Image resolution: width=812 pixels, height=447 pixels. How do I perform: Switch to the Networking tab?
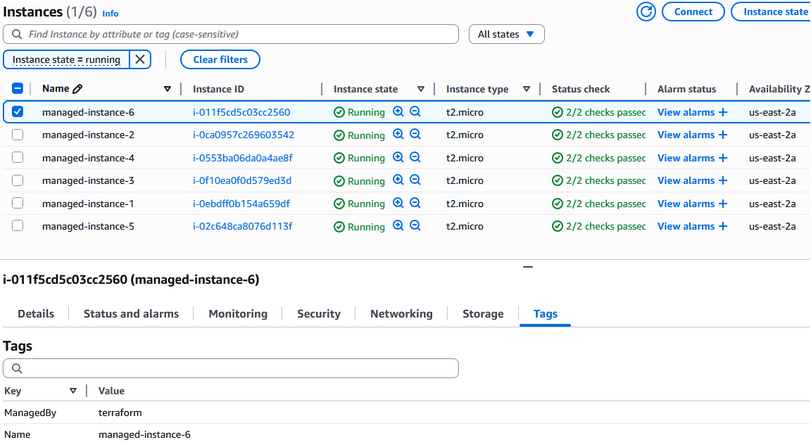401,314
